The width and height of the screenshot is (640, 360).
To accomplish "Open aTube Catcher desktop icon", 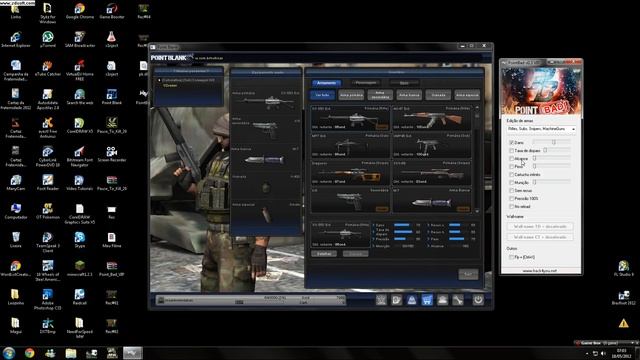I will point(48,69).
